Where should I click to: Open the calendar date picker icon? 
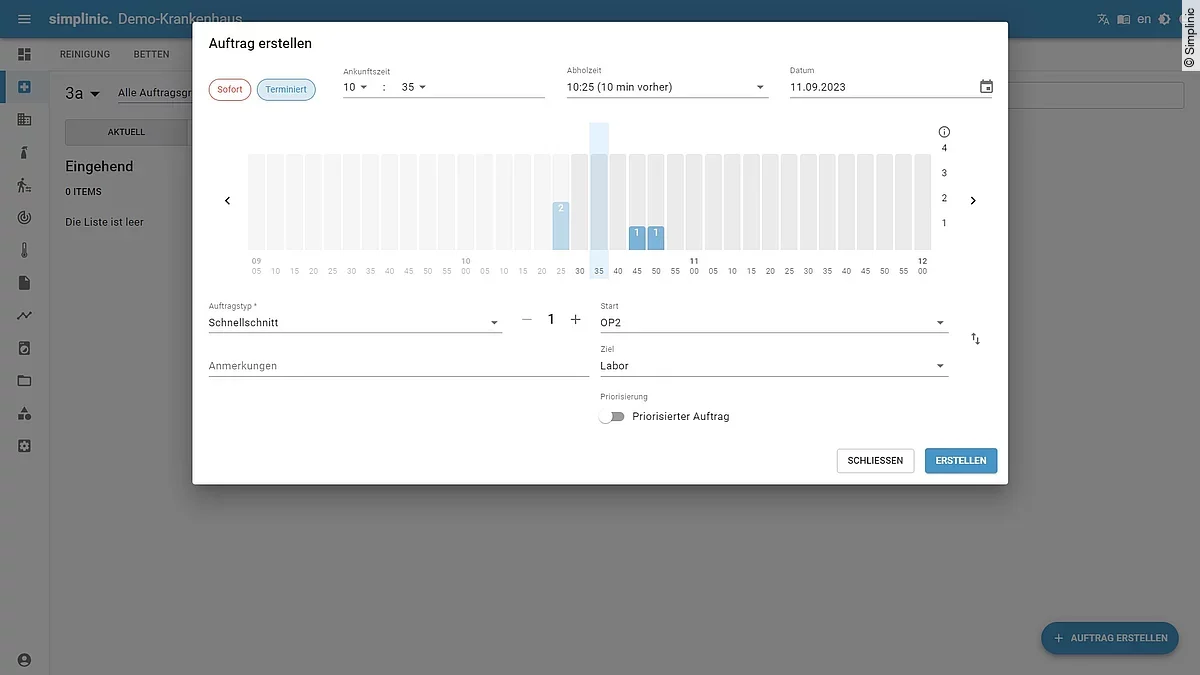click(986, 87)
